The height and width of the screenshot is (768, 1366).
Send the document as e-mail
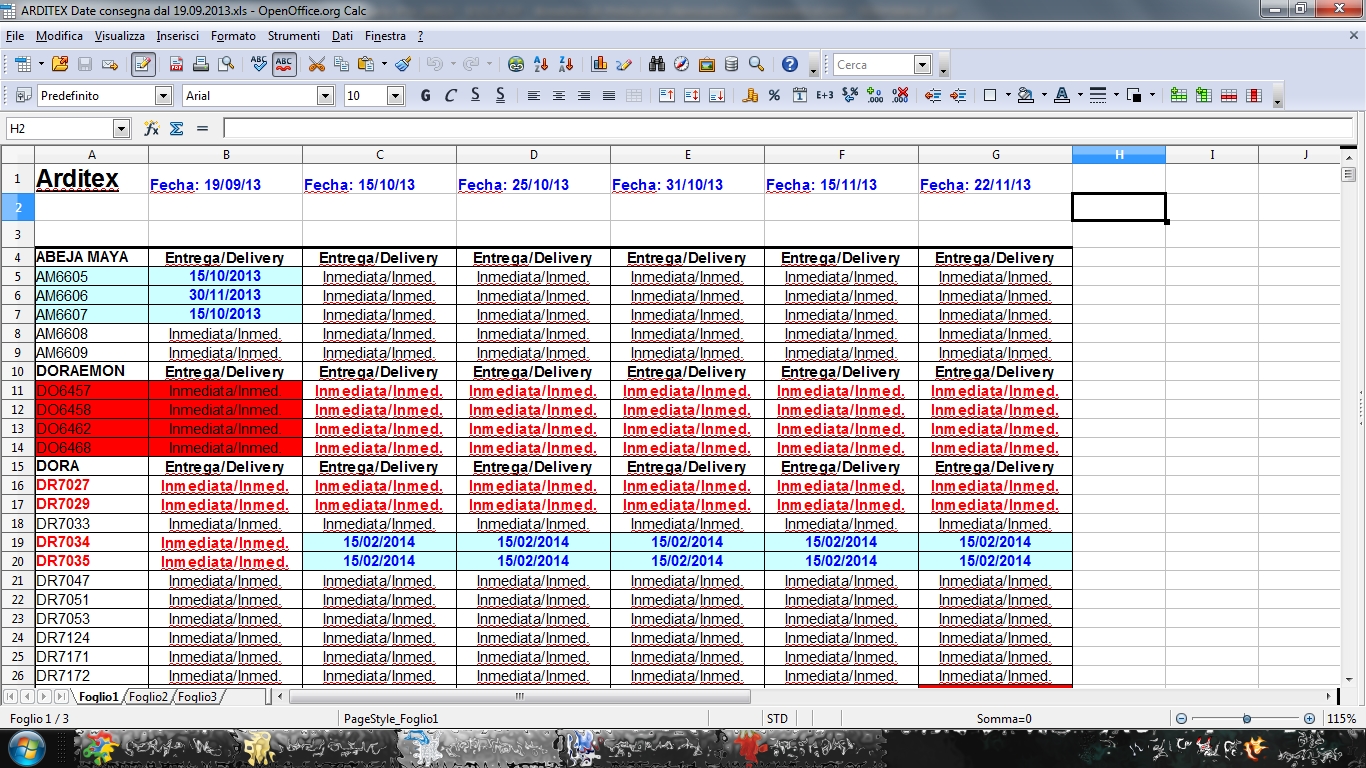(x=110, y=65)
